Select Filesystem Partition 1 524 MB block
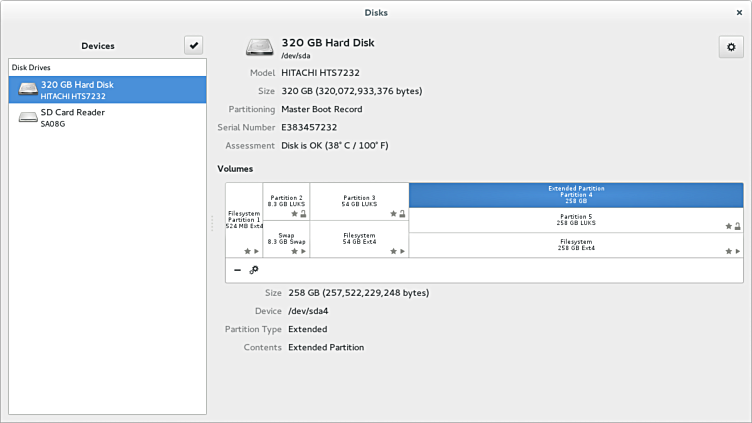This screenshot has width=752, height=423. 244,220
